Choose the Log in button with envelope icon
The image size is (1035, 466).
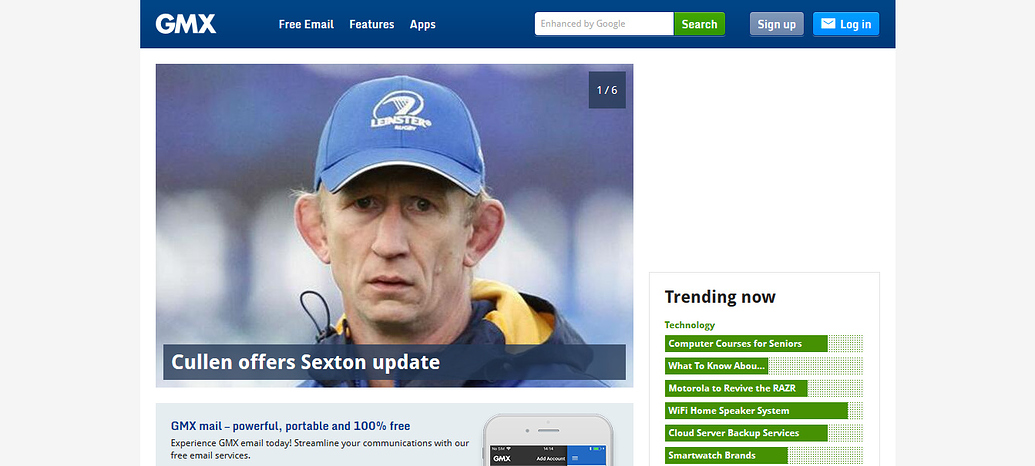tap(846, 24)
